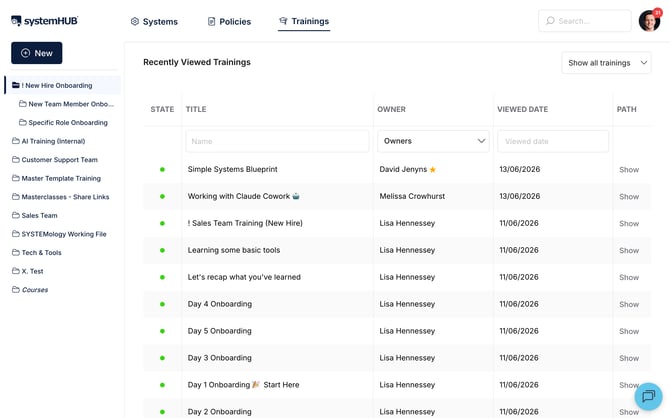Open the Show all trainings dropdown

tap(606, 63)
